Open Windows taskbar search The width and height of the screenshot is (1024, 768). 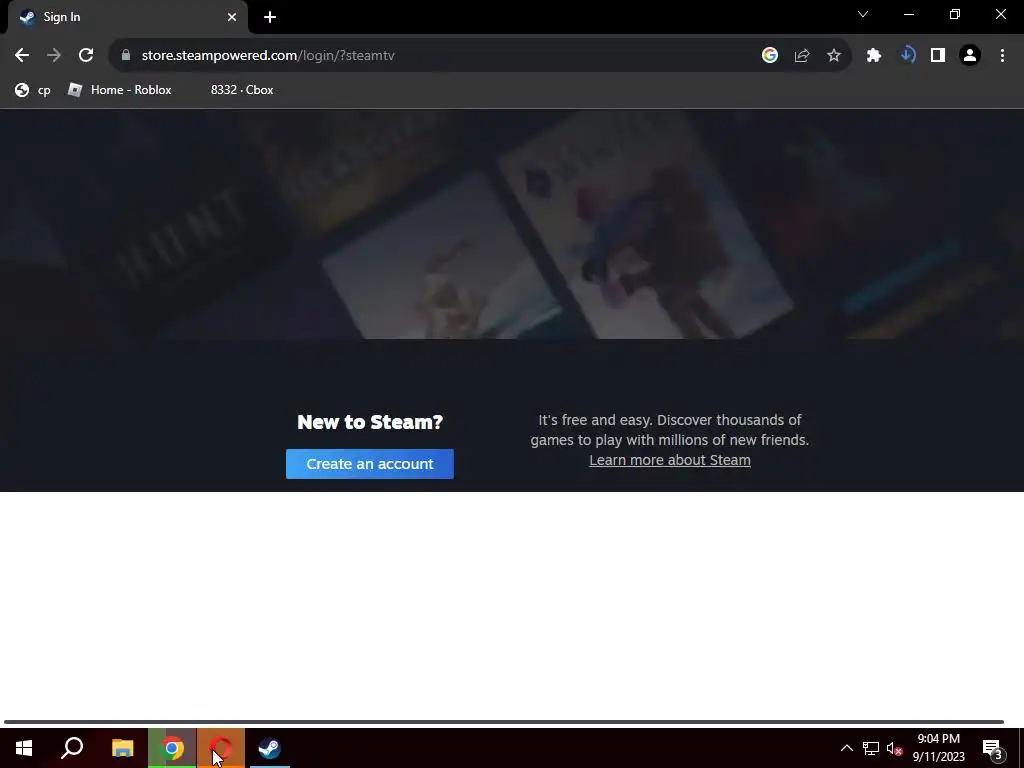(x=72, y=748)
